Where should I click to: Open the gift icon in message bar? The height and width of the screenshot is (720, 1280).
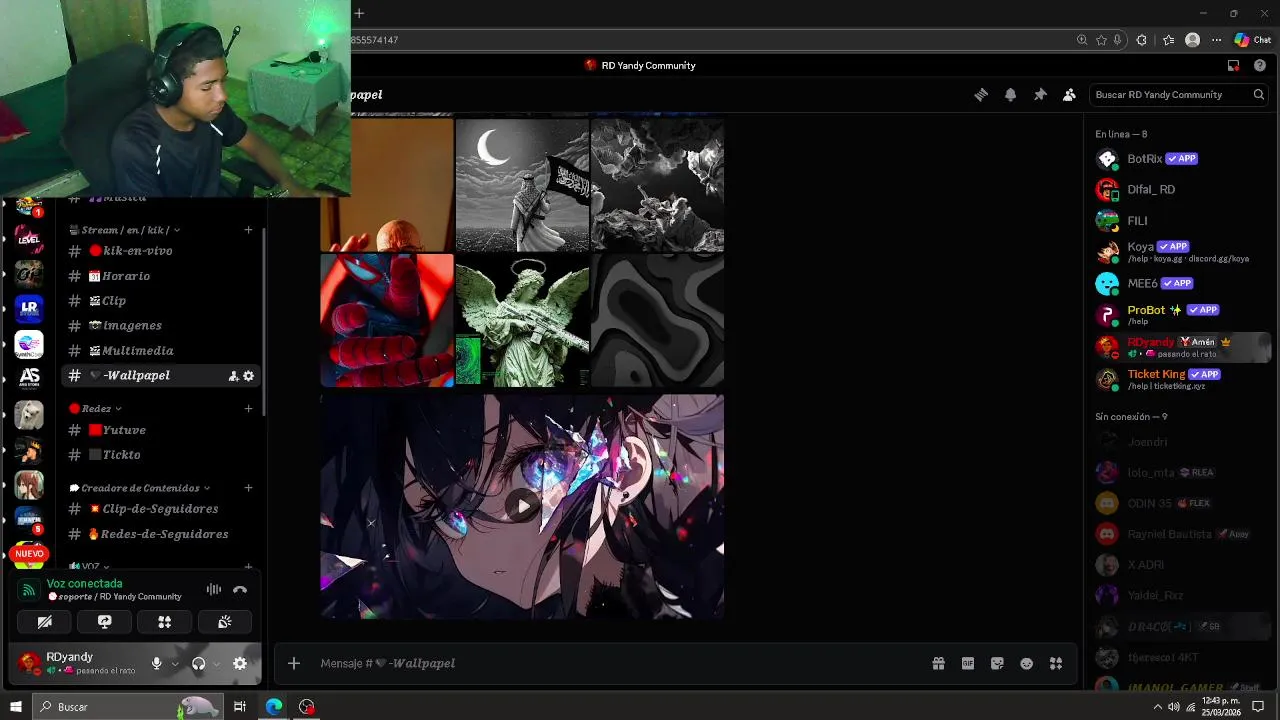tap(938, 663)
